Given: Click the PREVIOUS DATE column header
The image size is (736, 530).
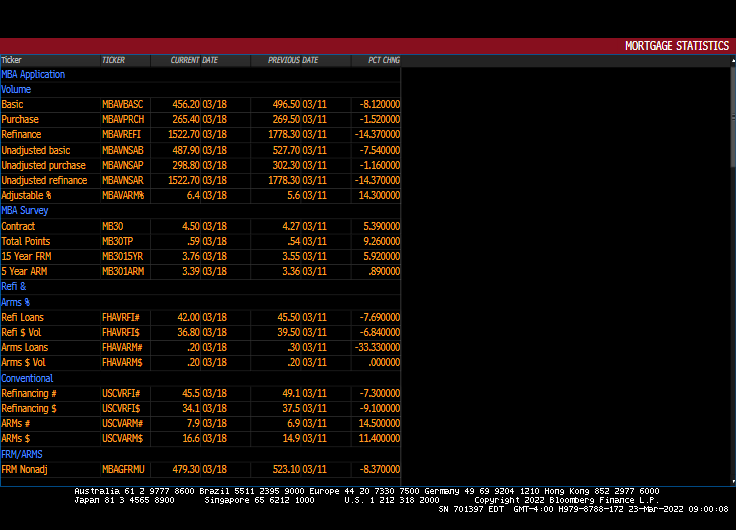Looking at the screenshot, I should point(292,60).
